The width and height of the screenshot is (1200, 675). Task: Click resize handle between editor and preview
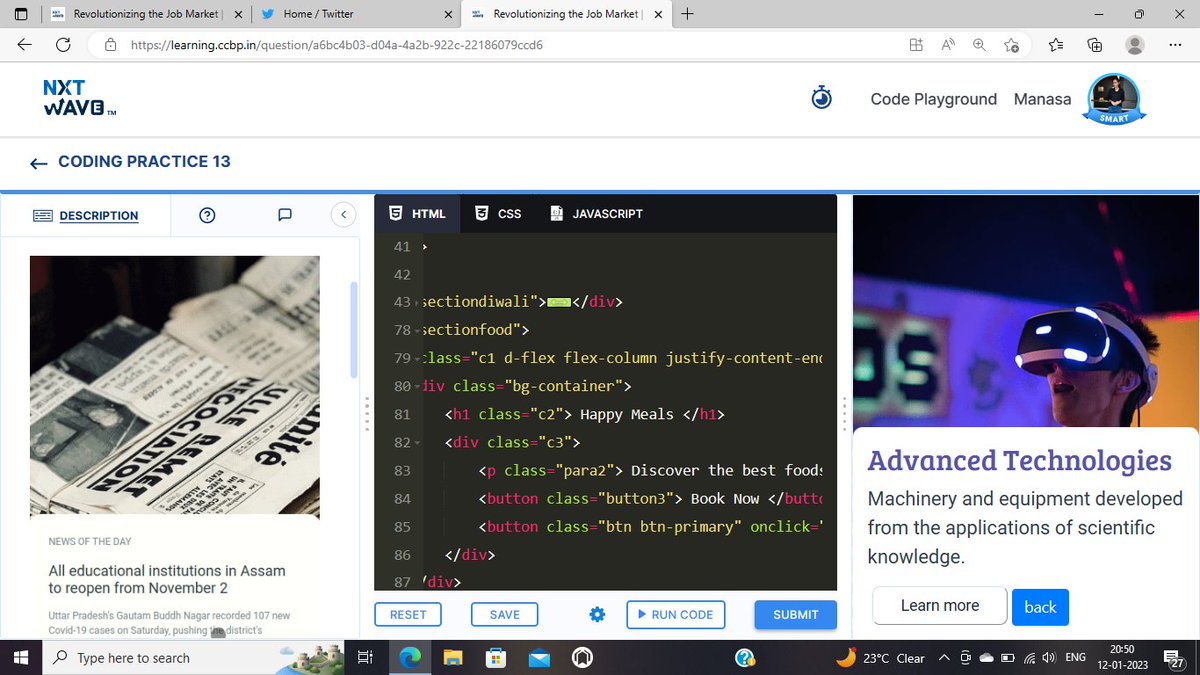click(x=845, y=412)
